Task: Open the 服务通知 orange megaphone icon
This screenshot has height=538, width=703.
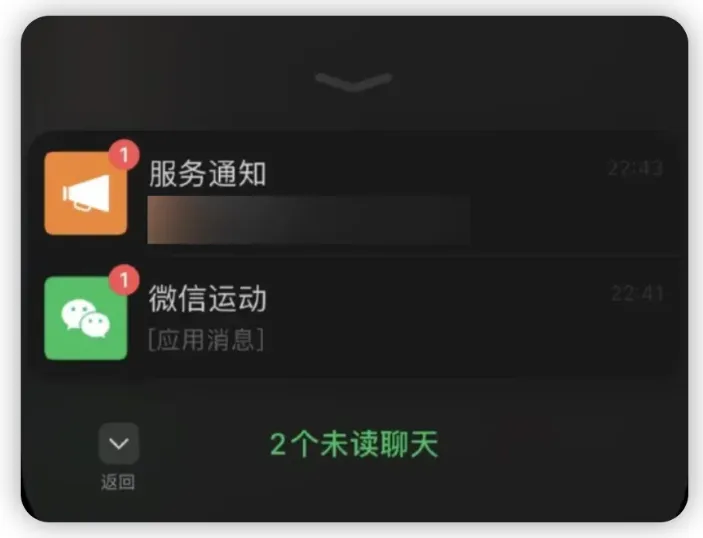Action: (x=86, y=193)
